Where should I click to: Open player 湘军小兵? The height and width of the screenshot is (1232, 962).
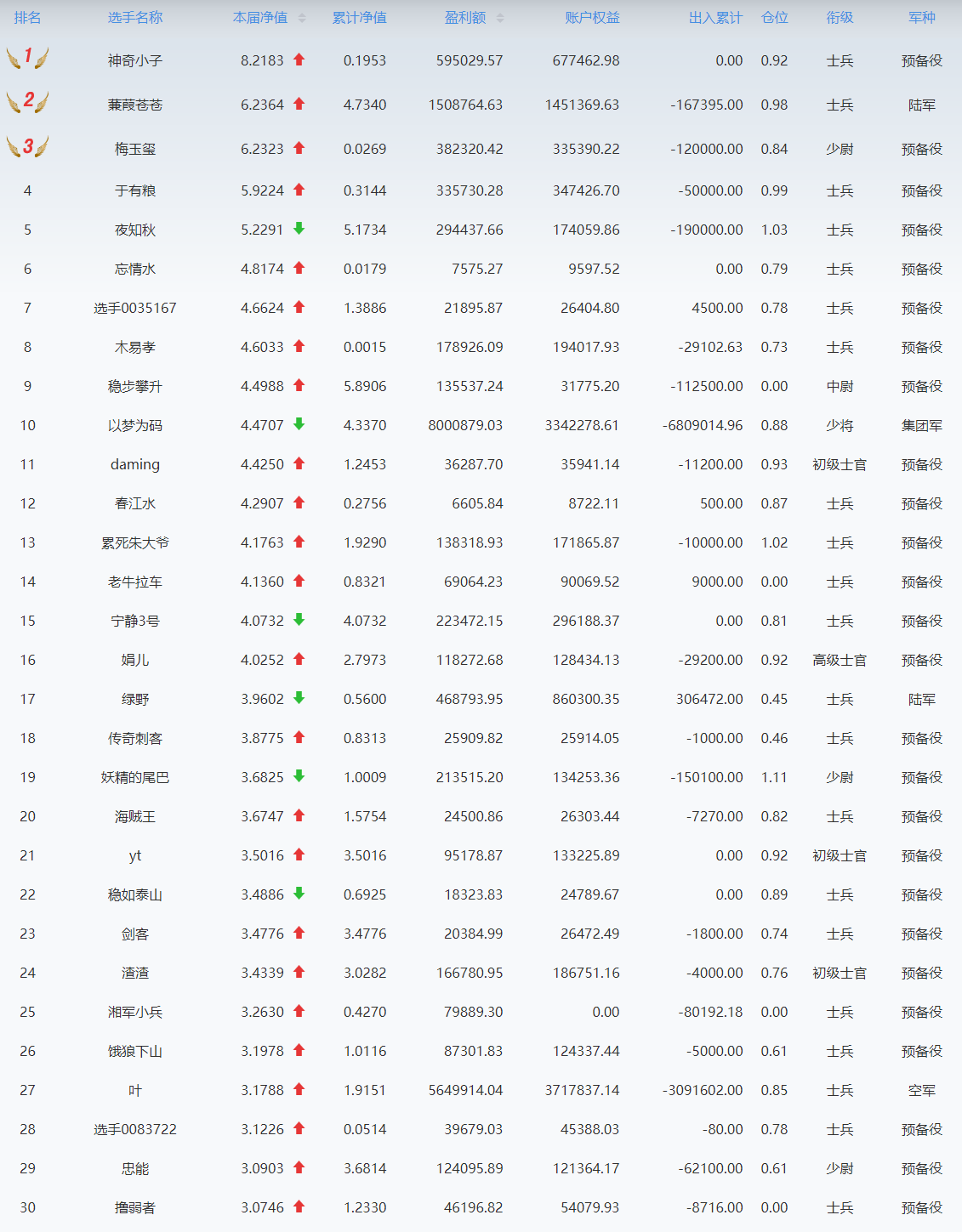pos(135,1013)
